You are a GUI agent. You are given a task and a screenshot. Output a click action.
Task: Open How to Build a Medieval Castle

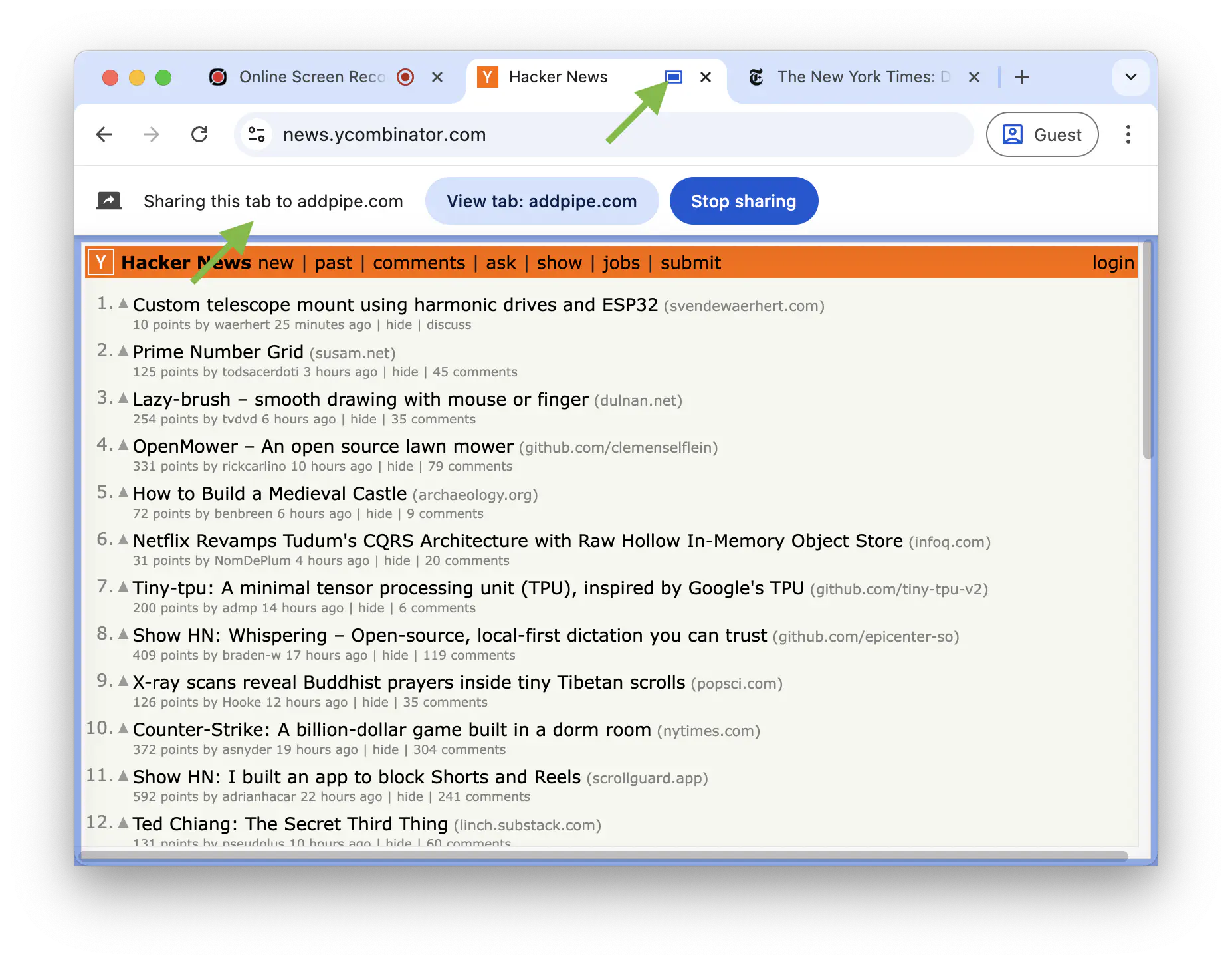[270, 493]
